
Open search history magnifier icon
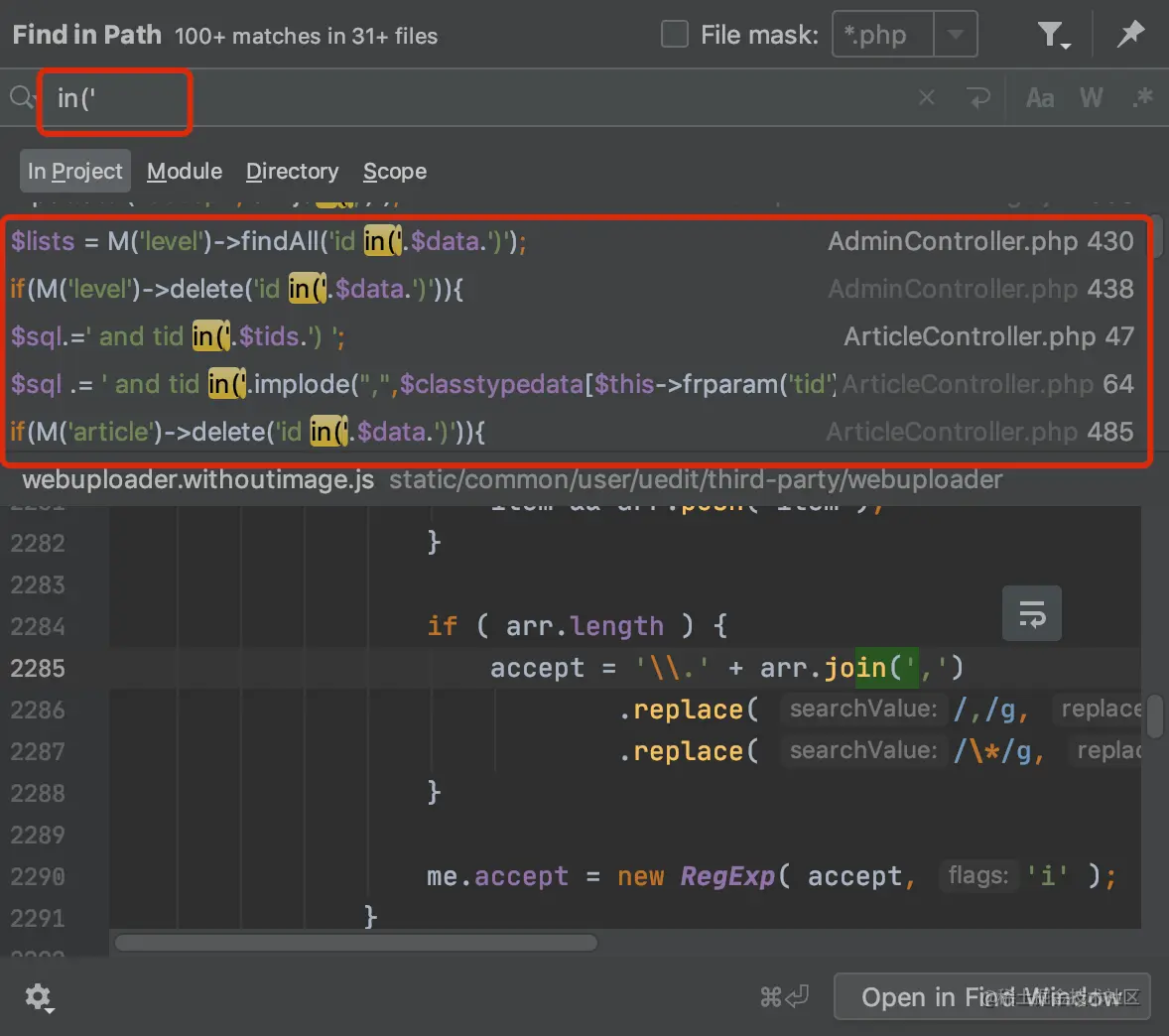(23, 97)
